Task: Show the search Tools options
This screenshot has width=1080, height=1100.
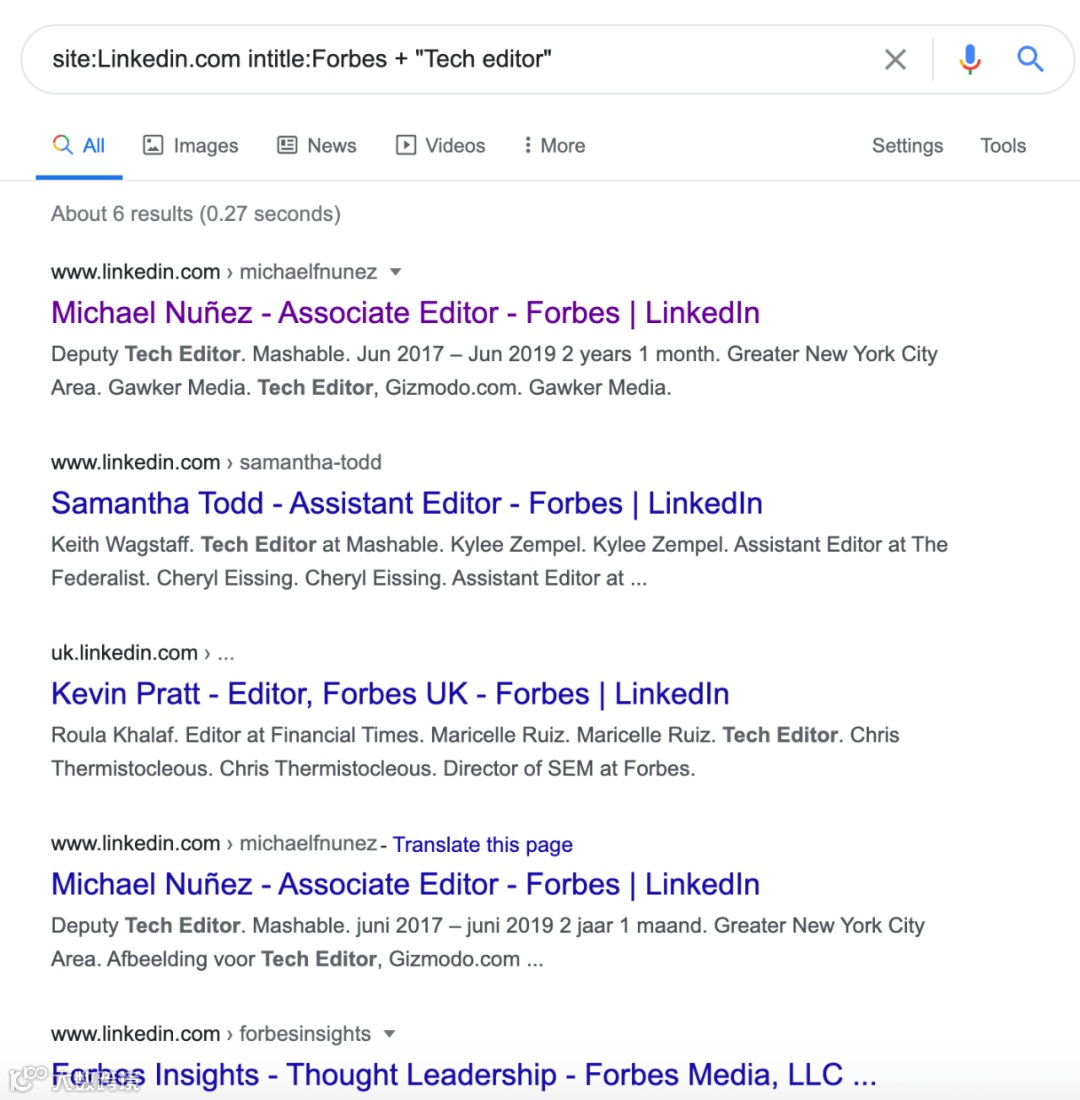Action: (1003, 146)
